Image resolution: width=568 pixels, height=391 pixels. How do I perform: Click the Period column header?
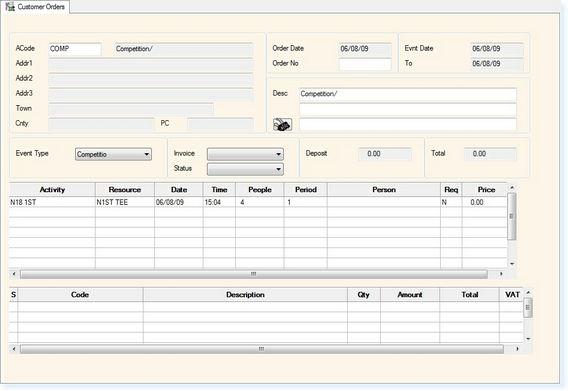point(306,190)
